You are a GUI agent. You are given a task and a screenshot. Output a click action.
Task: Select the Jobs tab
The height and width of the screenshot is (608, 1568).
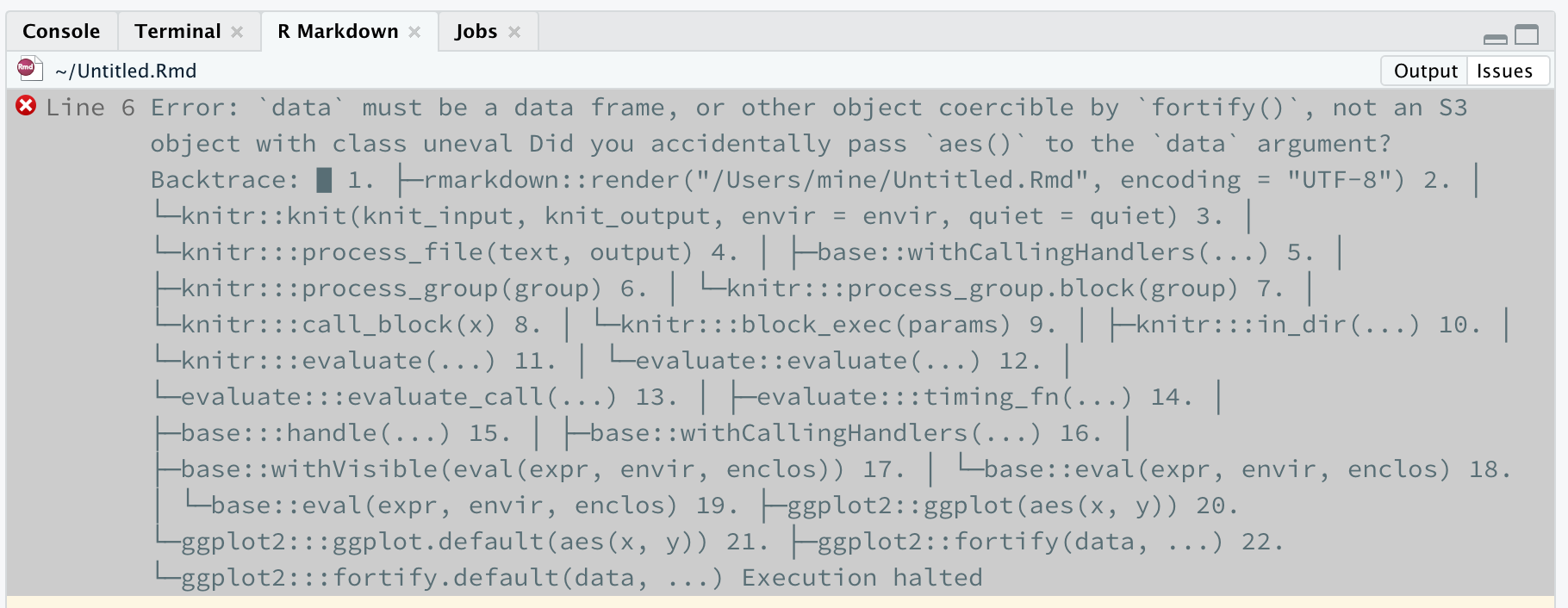475,31
